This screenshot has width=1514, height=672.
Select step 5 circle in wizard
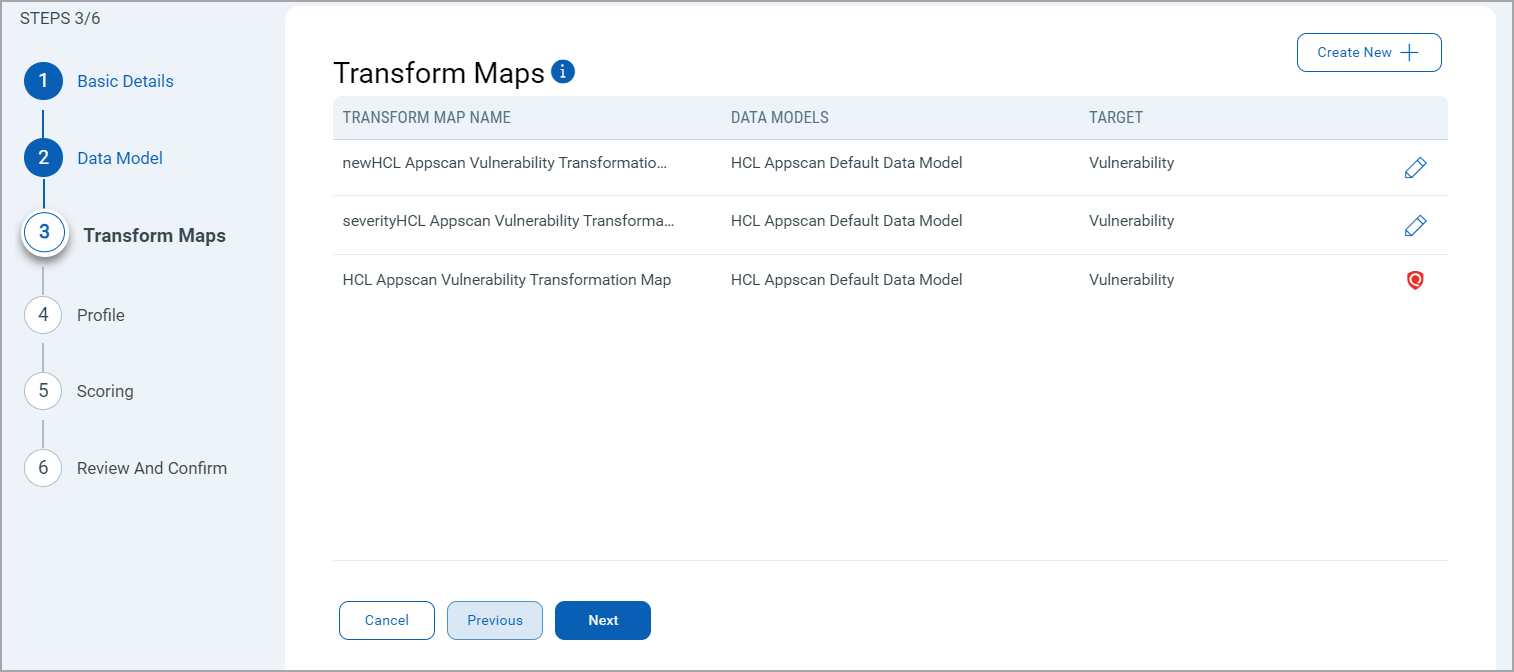point(43,391)
